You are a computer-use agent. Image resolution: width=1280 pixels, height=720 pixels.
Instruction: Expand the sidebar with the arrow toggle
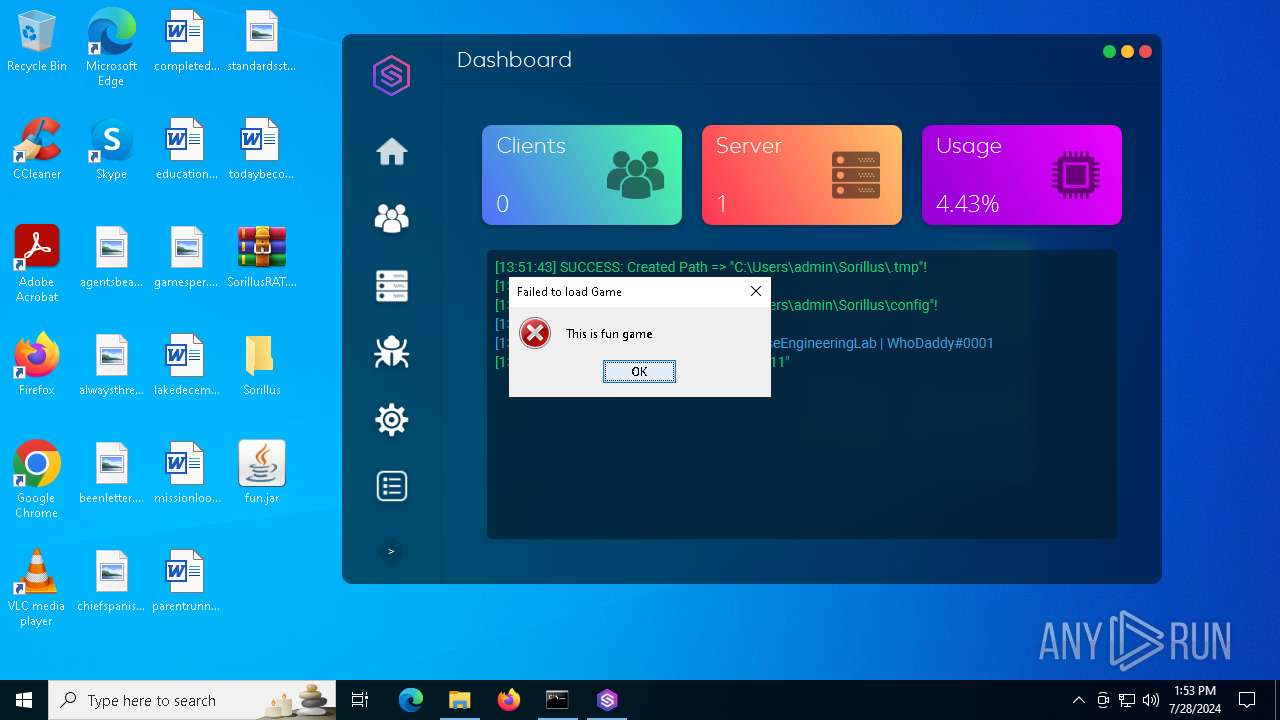[391, 551]
